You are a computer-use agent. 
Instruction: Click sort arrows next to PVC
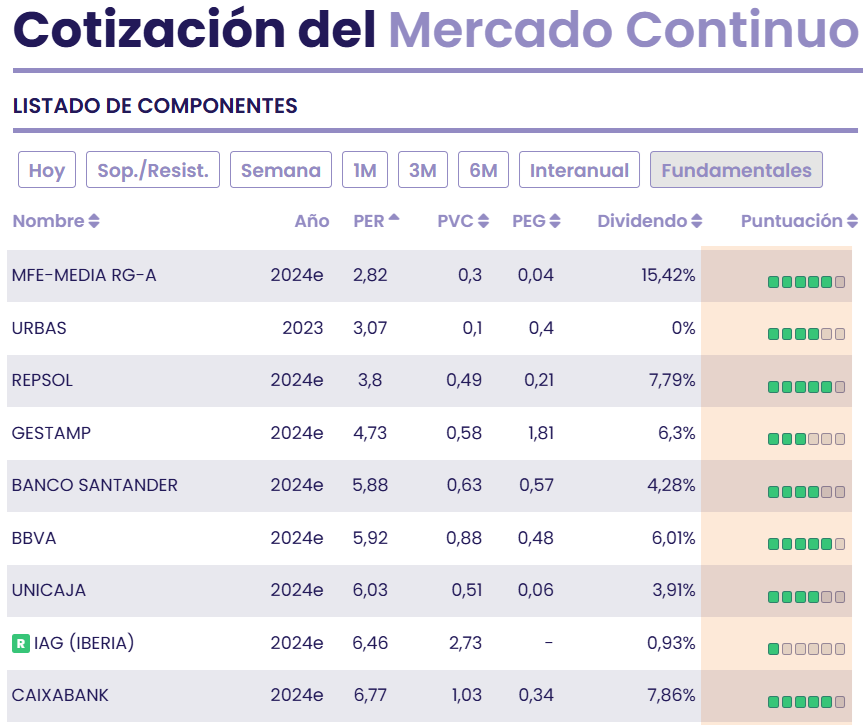[483, 221]
